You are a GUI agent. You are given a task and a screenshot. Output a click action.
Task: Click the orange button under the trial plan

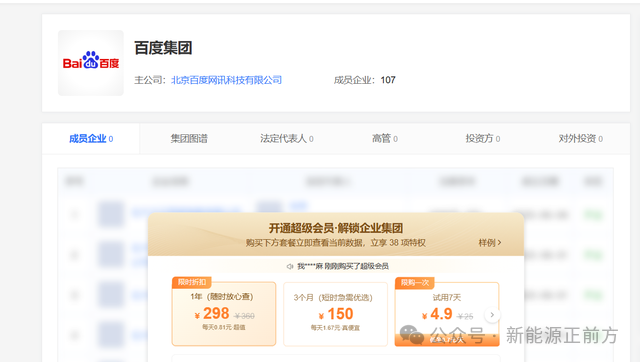pos(447,340)
